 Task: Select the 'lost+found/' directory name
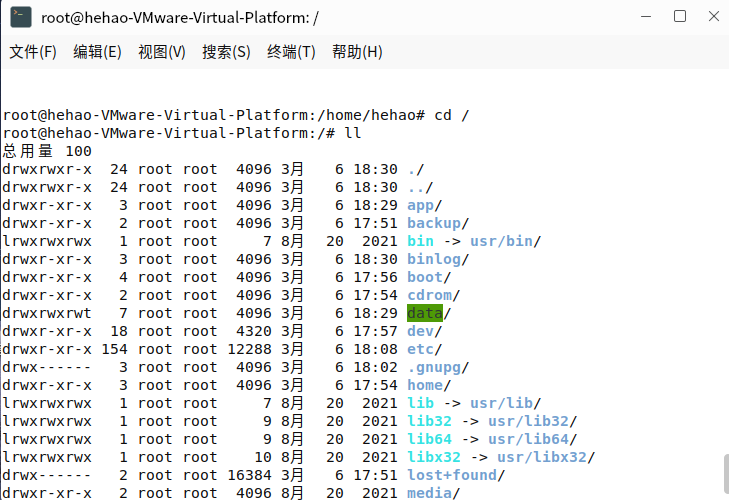coord(456,475)
